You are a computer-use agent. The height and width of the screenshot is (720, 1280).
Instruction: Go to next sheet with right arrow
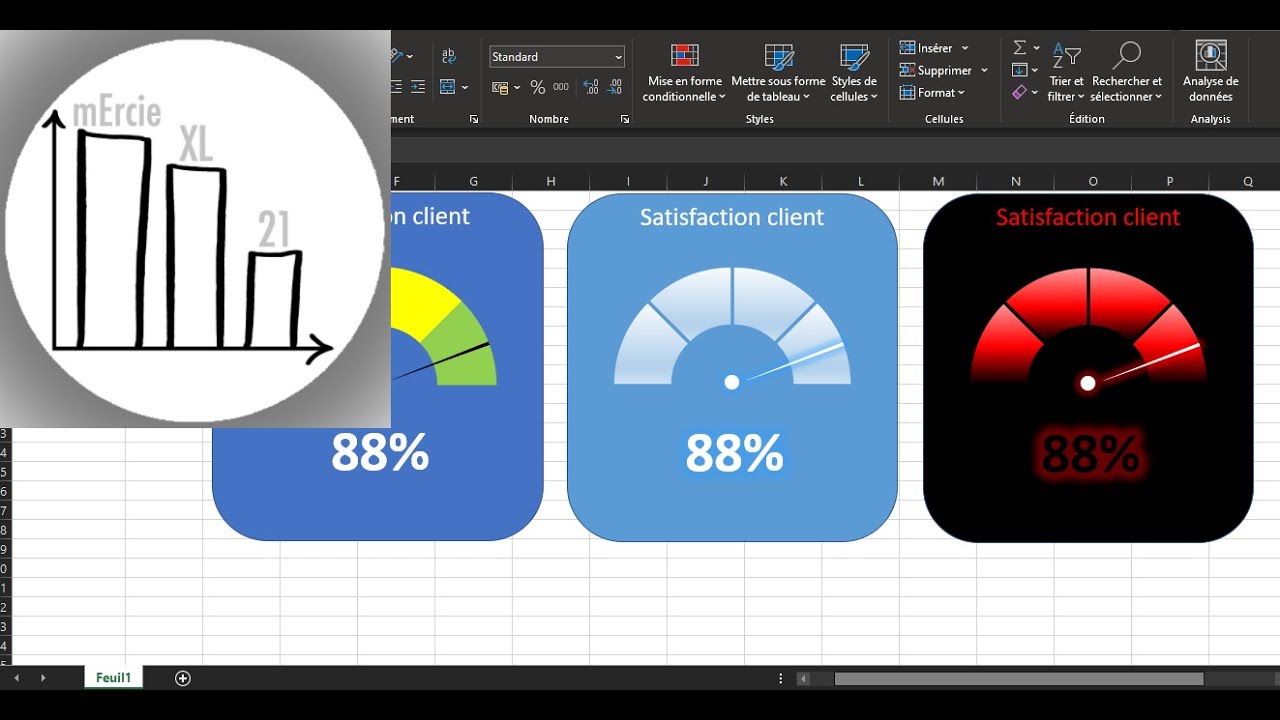point(43,678)
